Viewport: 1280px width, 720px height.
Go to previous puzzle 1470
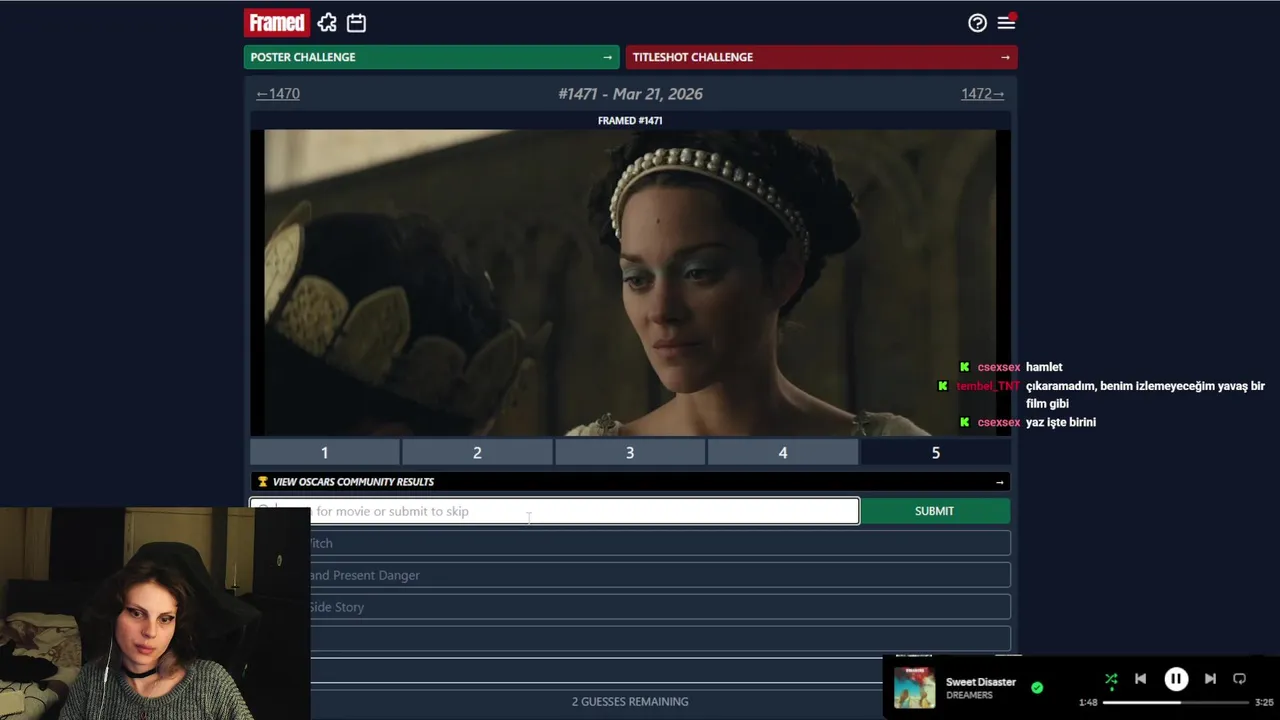278,94
